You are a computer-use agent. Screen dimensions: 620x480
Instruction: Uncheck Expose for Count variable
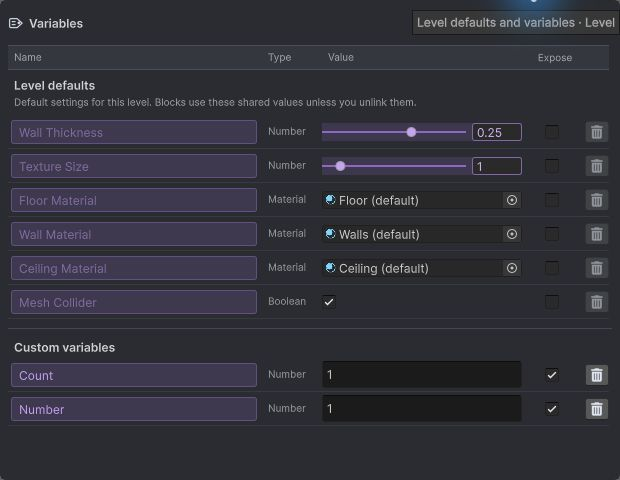click(x=552, y=375)
